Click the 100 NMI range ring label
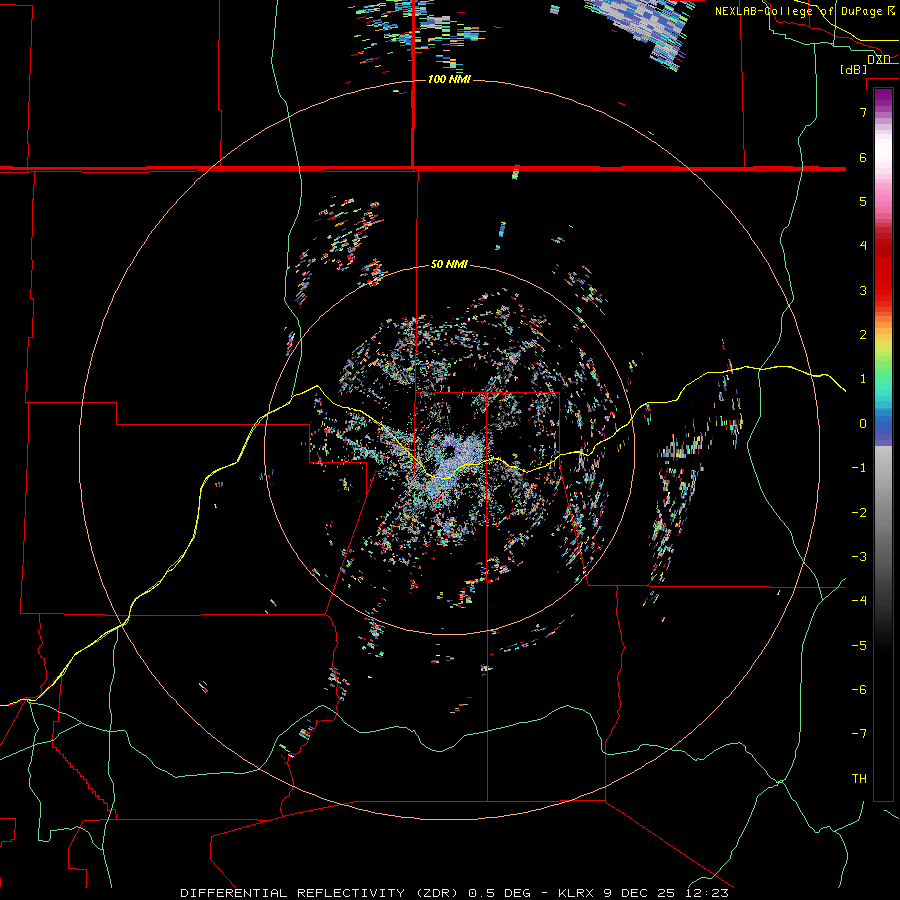The width and height of the screenshot is (900, 900). pos(449,79)
